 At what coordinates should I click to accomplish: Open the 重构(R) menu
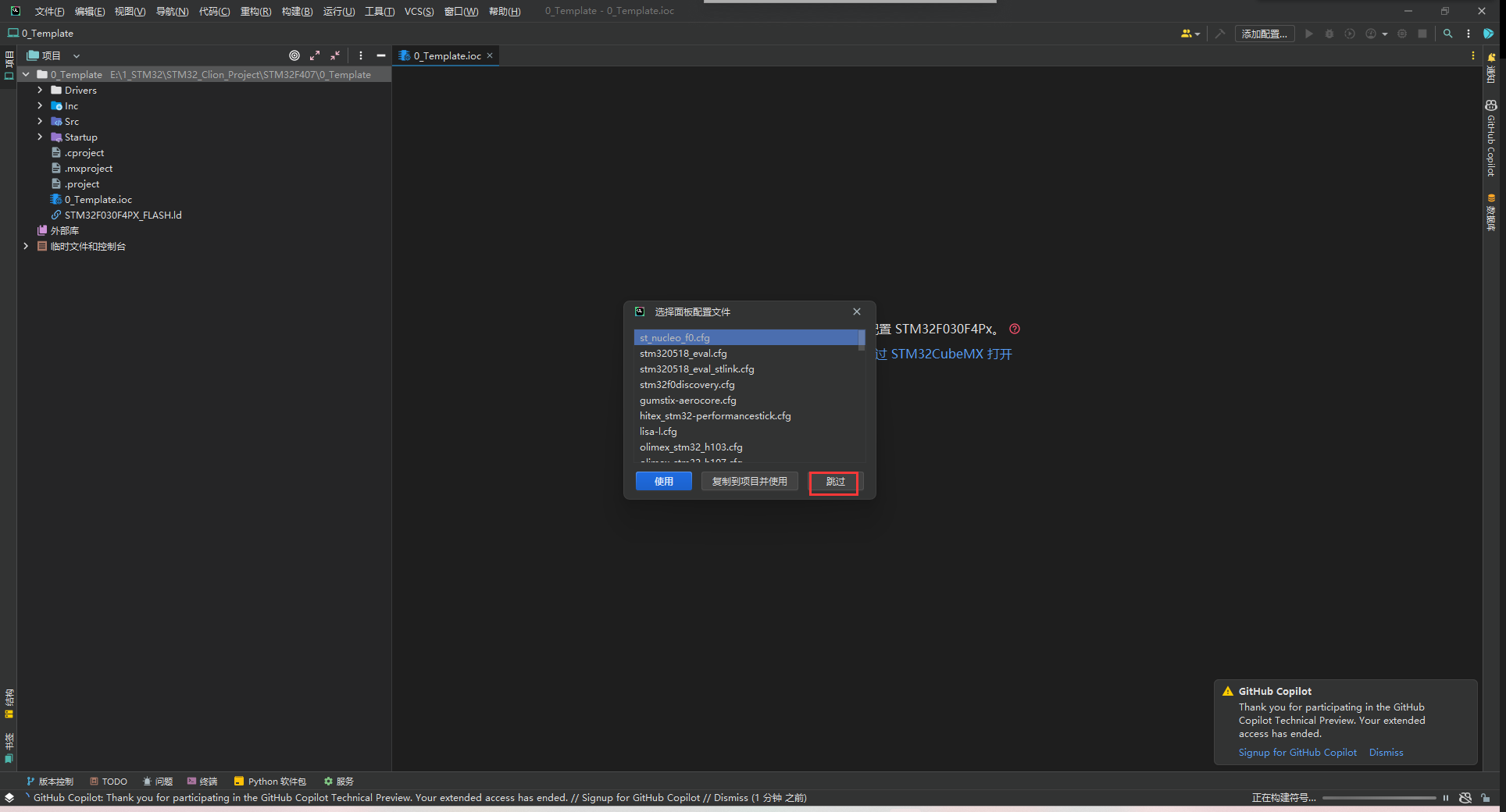(x=255, y=11)
